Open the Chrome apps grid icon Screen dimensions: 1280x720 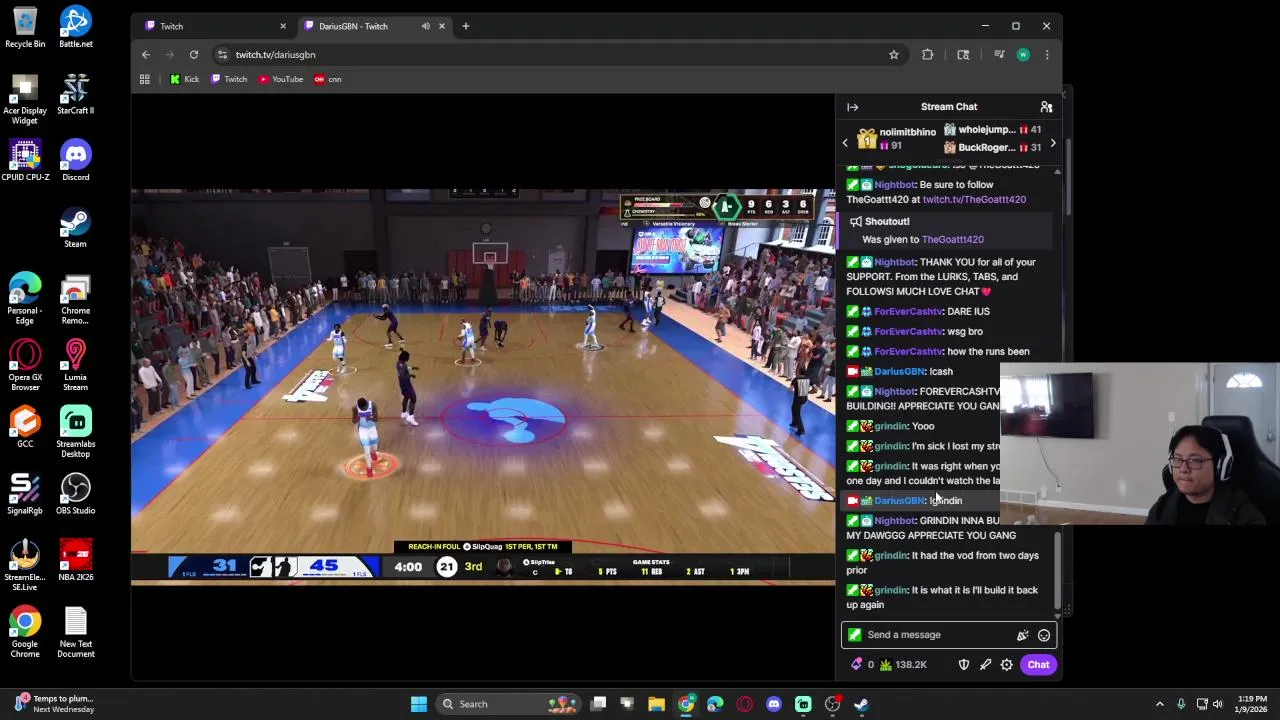[x=145, y=79]
